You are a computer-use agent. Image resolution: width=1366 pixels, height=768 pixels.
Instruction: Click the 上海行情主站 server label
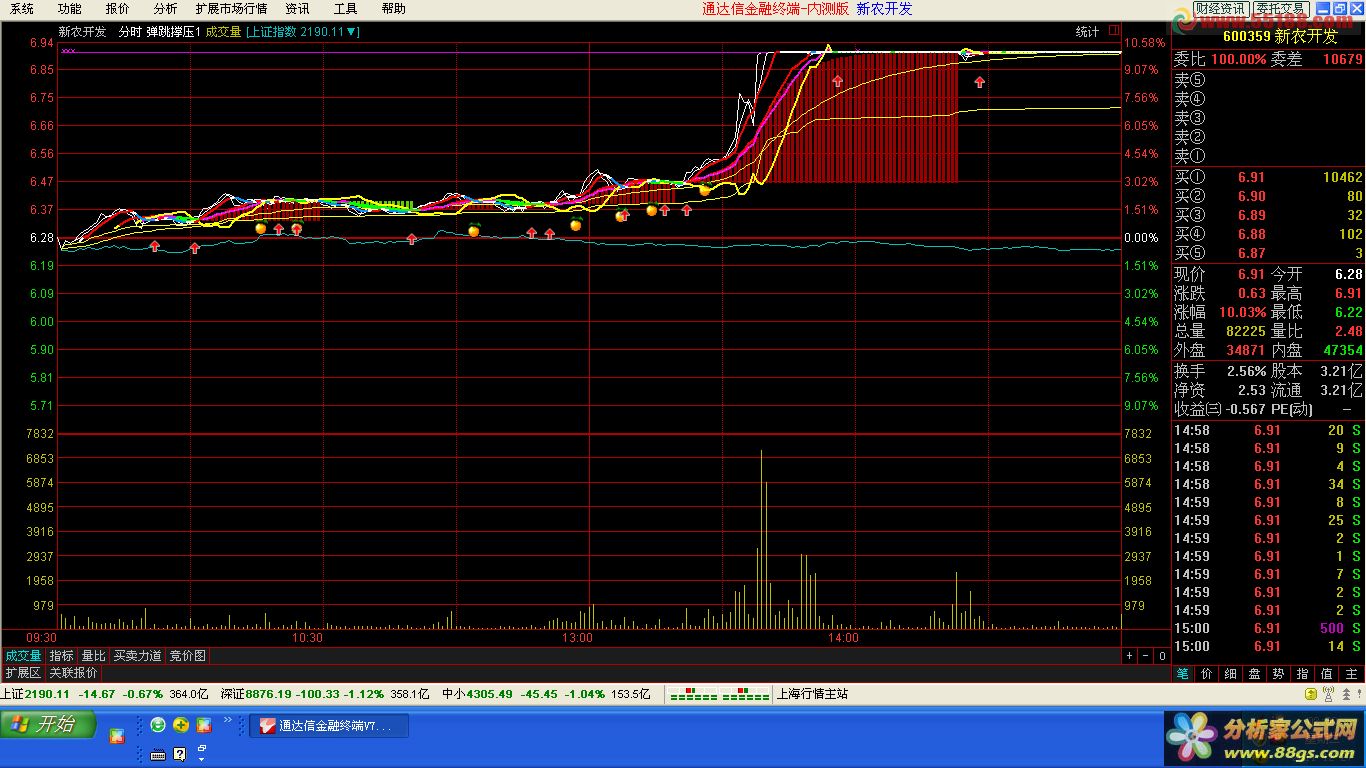[x=812, y=694]
